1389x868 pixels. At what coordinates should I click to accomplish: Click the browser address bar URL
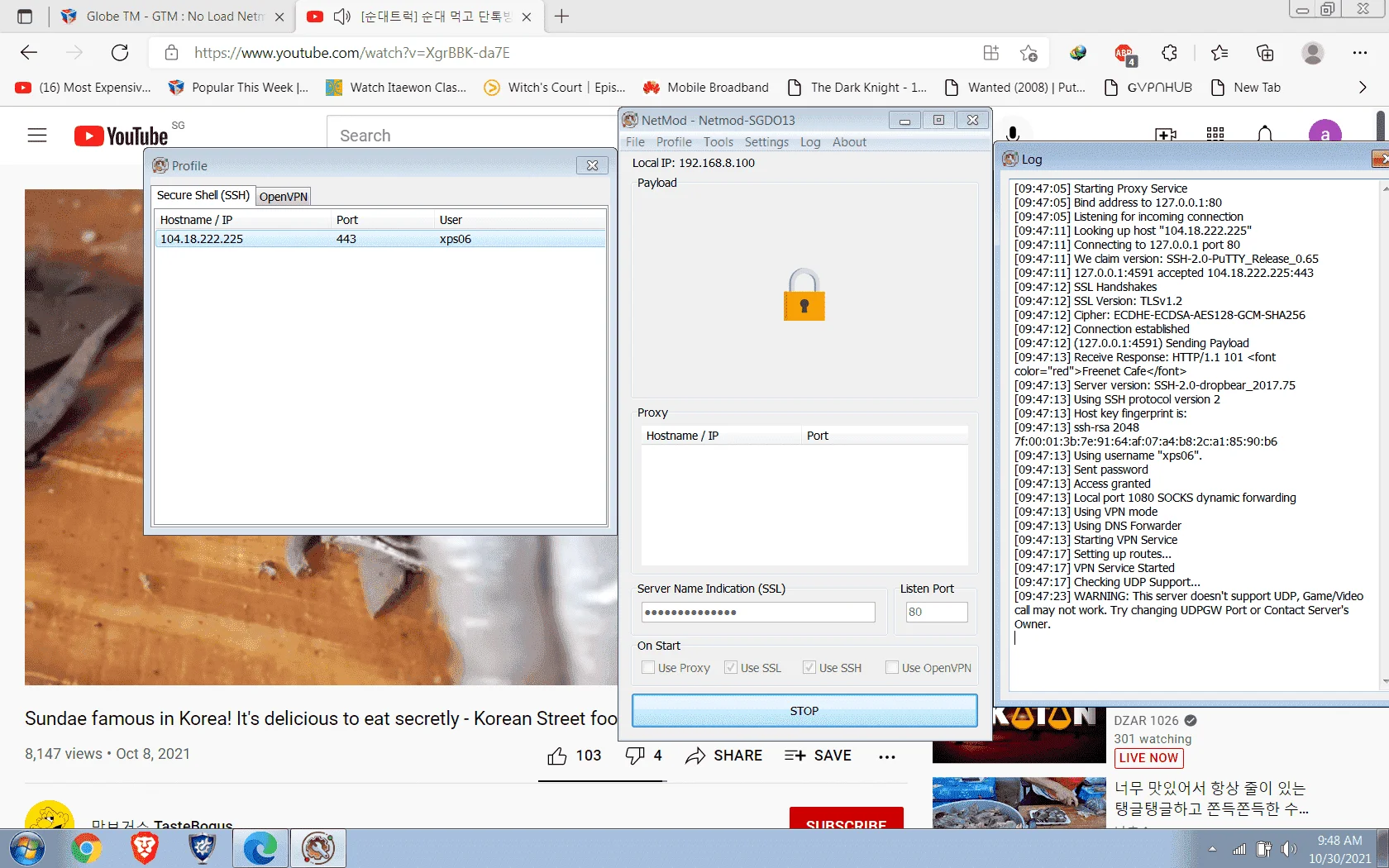pos(352,53)
